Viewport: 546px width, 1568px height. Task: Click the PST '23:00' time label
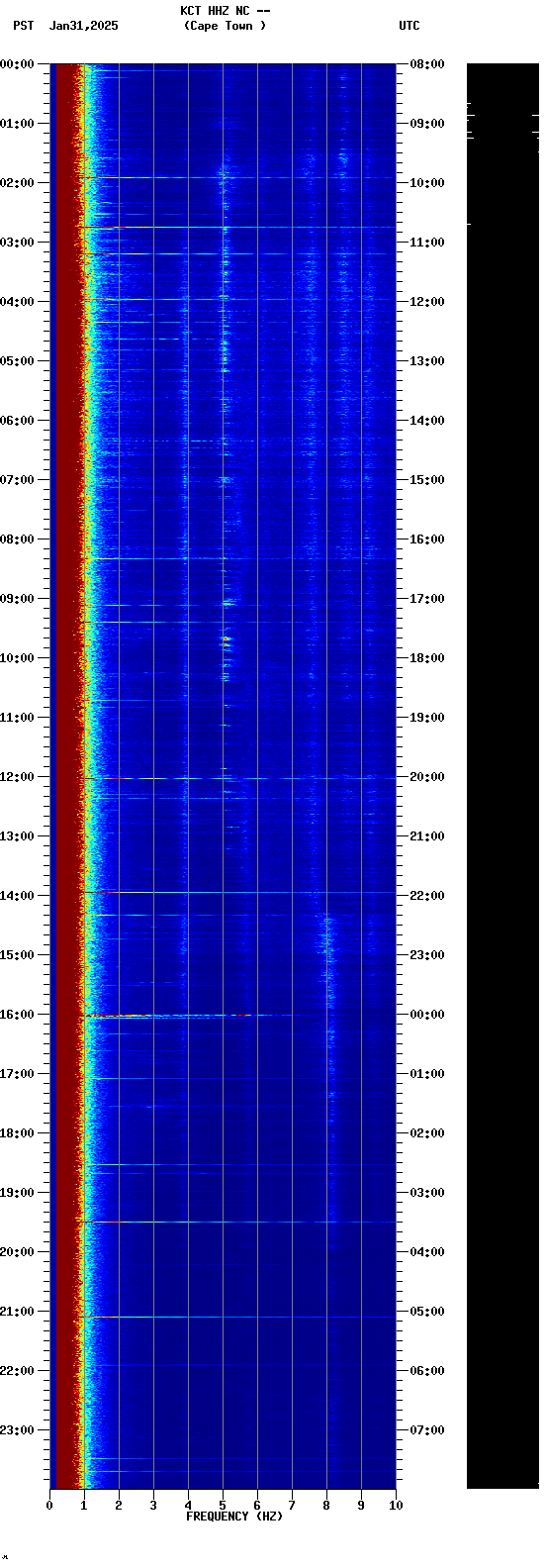[x=18, y=1430]
